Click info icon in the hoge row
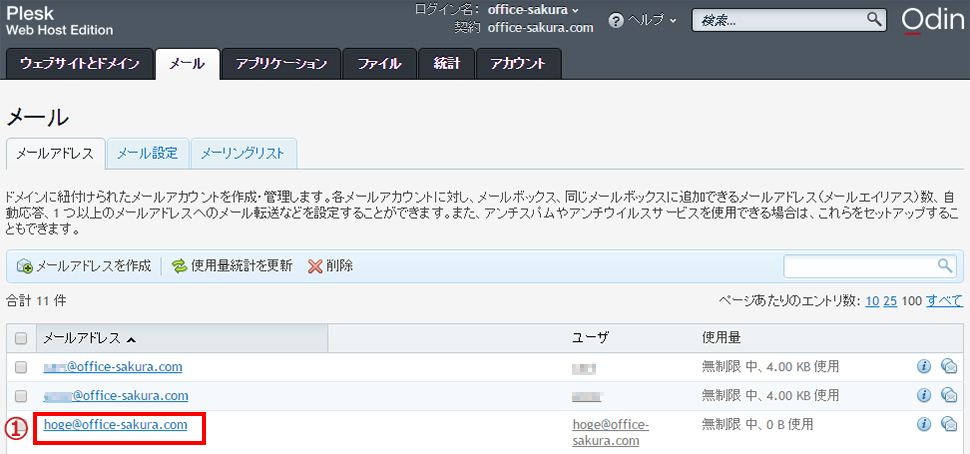Viewport: 970px width, 454px height. (x=924, y=424)
